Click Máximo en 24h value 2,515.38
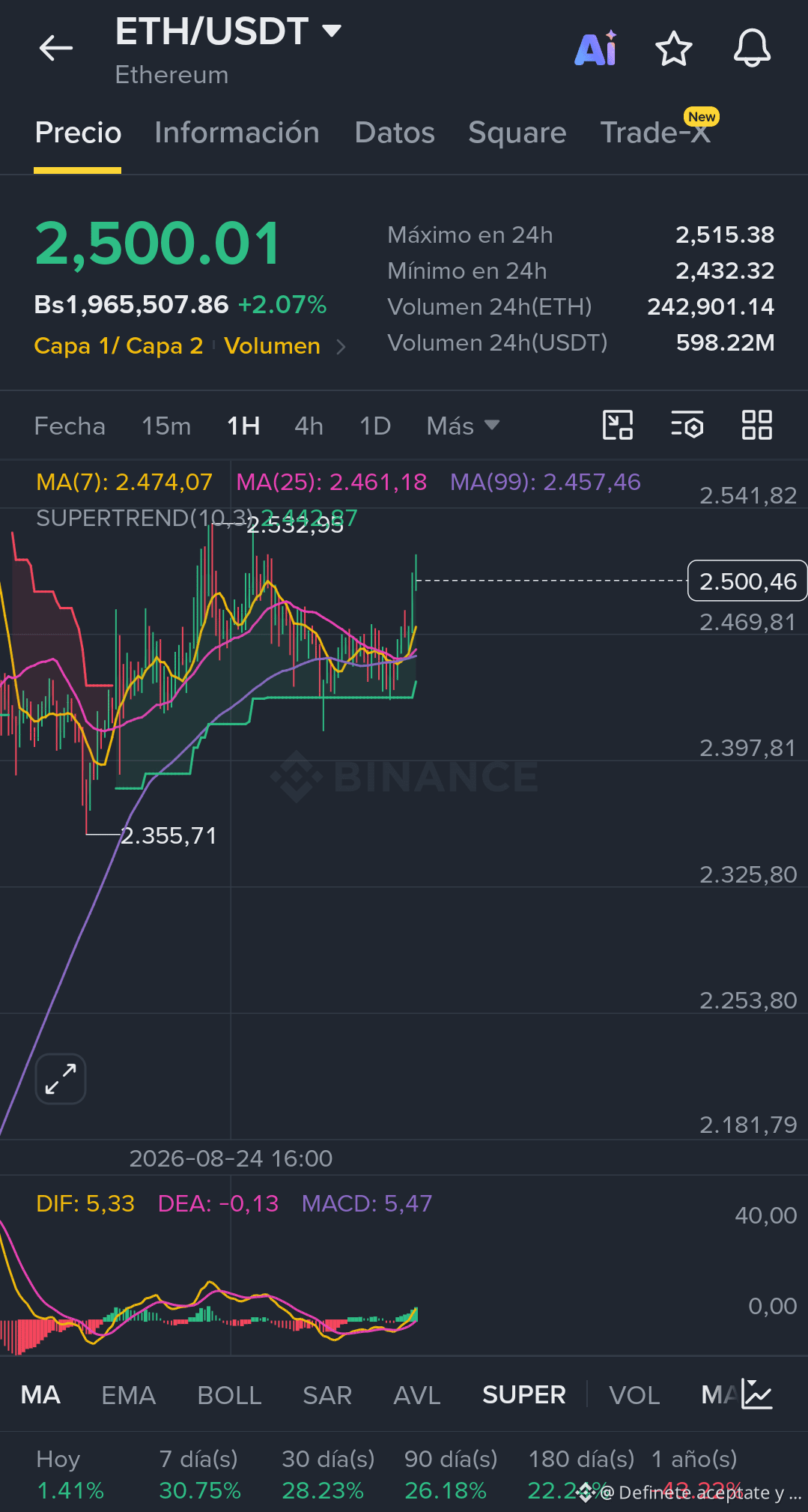This screenshot has height=1512, width=808. [x=725, y=235]
